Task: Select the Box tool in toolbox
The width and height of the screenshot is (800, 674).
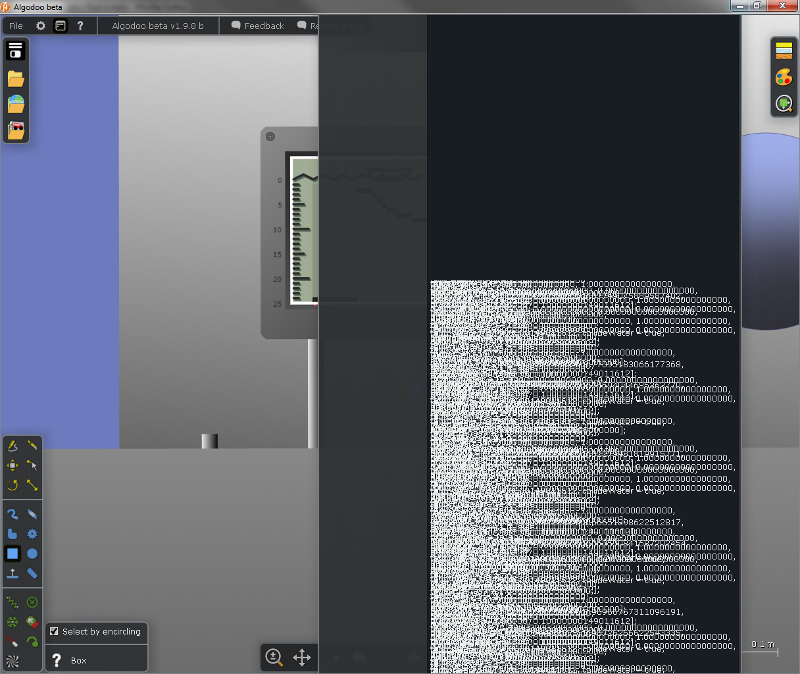Action: (x=13, y=553)
